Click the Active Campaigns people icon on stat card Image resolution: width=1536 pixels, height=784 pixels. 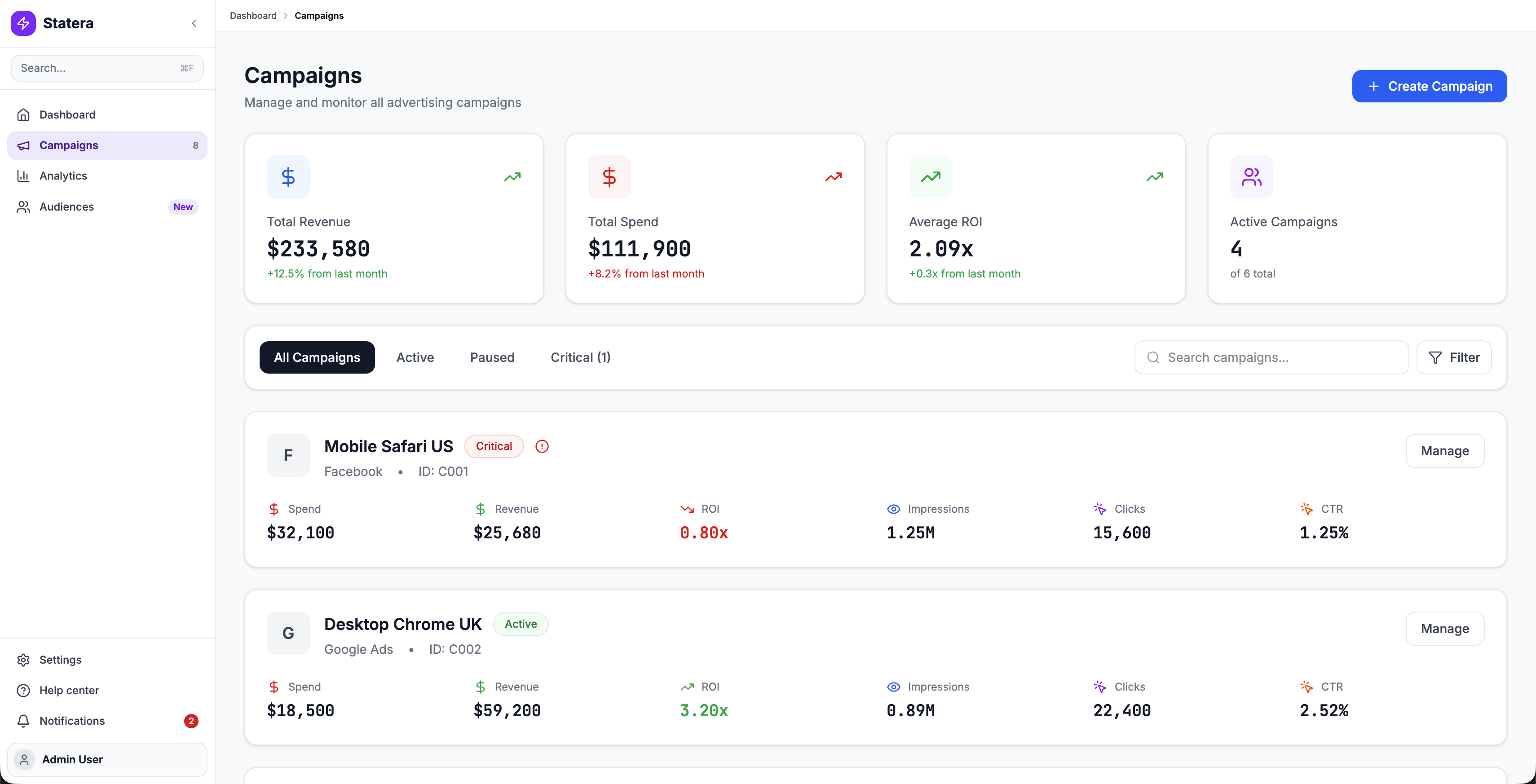tap(1251, 176)
